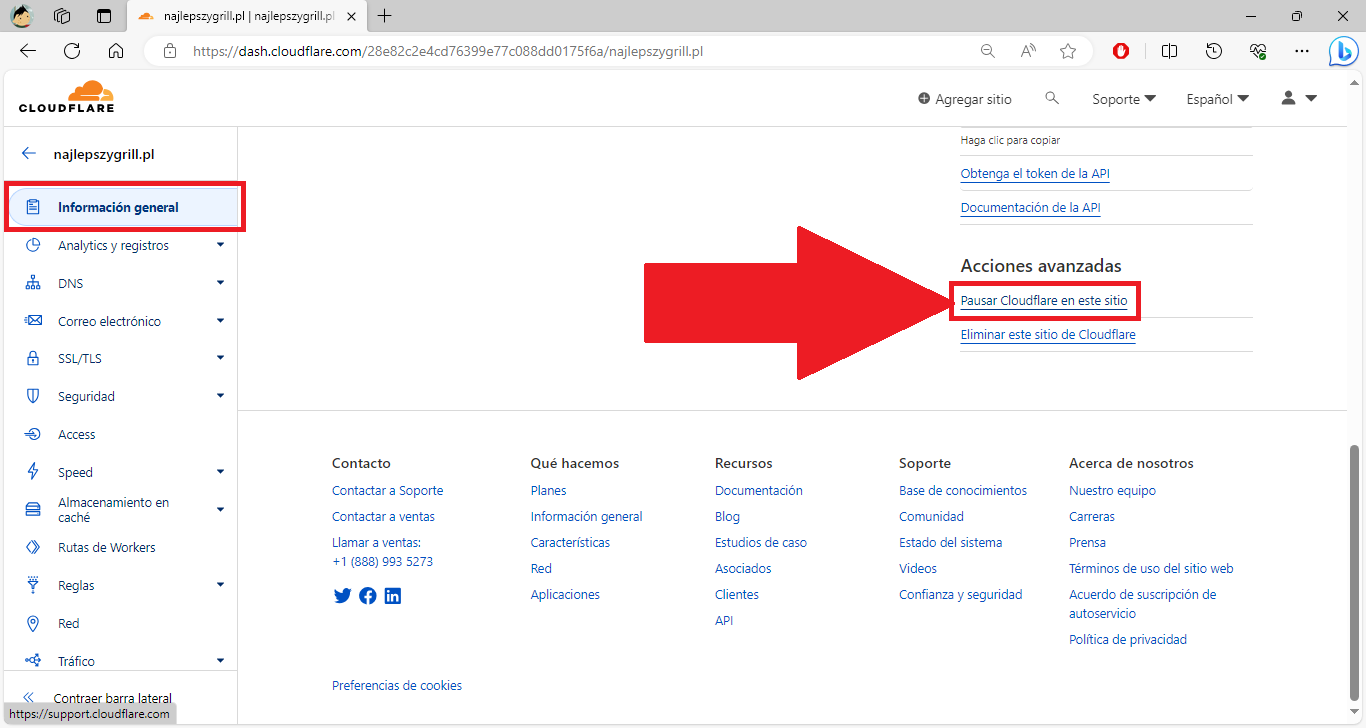Click the Cloudflare logo
This screenshot has height=728, width=1366.
(66, 97)
